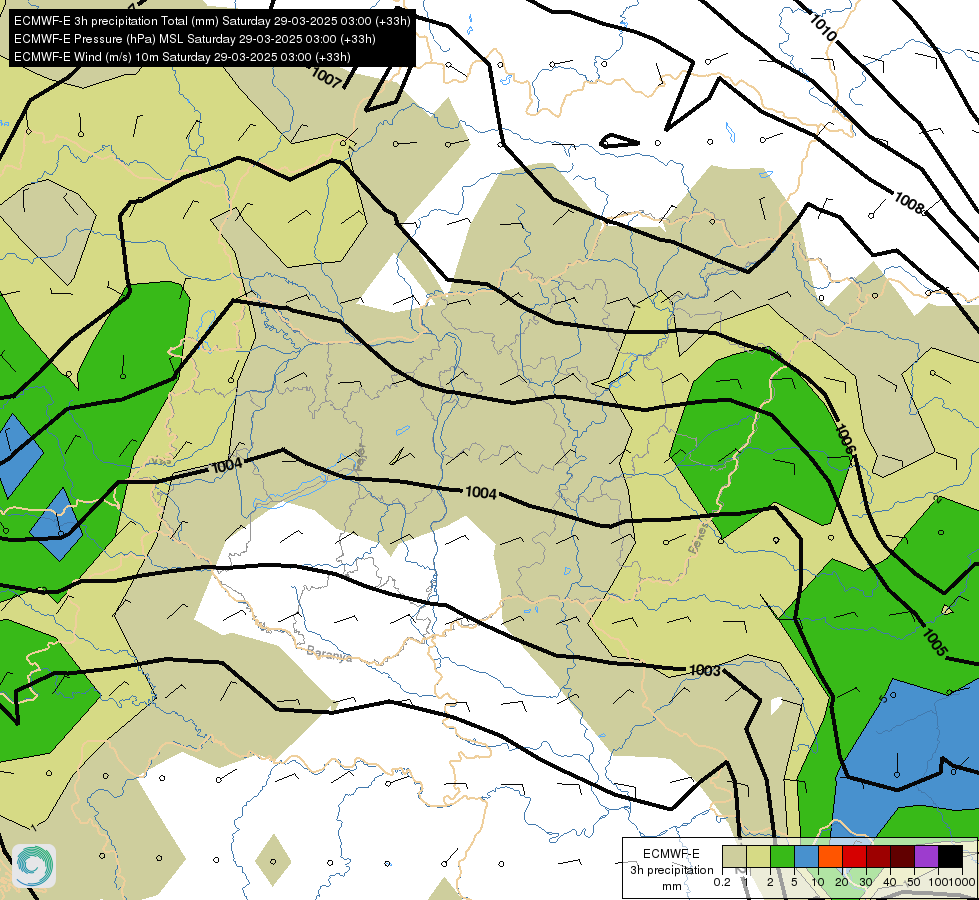Pick the purple 50–100 mm legend swatch
Viewport: 979px width, 900px height.
(927, 856)
